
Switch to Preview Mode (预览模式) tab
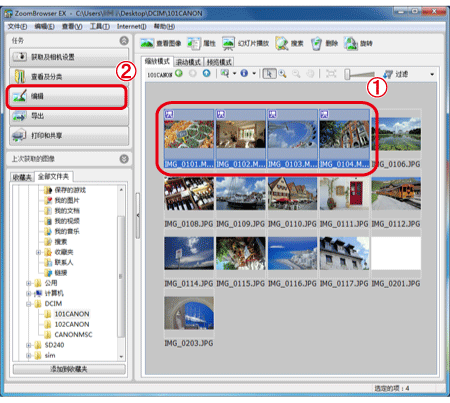click(219, 62)
